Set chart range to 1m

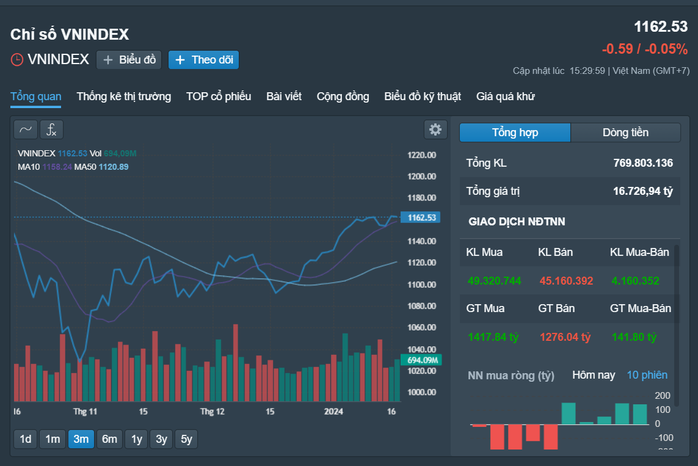[x=53, y=439]
